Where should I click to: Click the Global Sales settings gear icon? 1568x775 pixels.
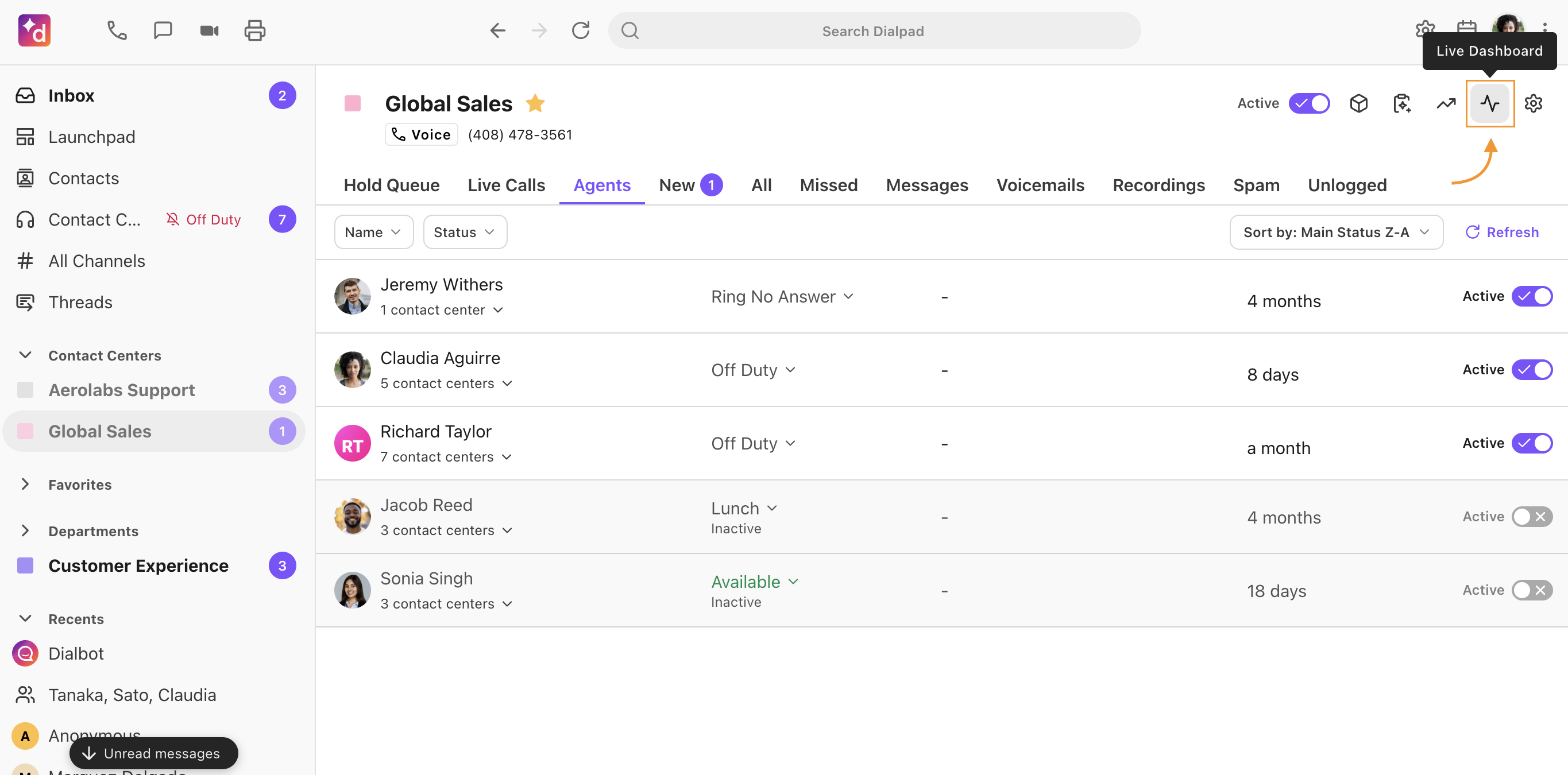pos(1533,103)
